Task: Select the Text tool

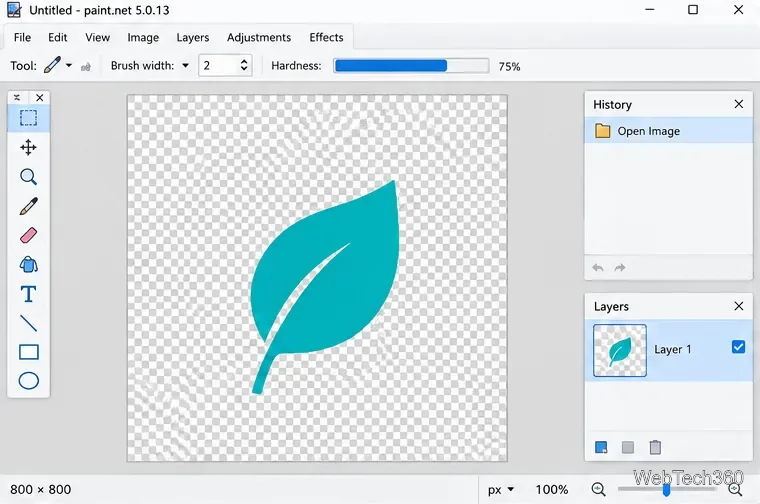Action: click(29, 294)
